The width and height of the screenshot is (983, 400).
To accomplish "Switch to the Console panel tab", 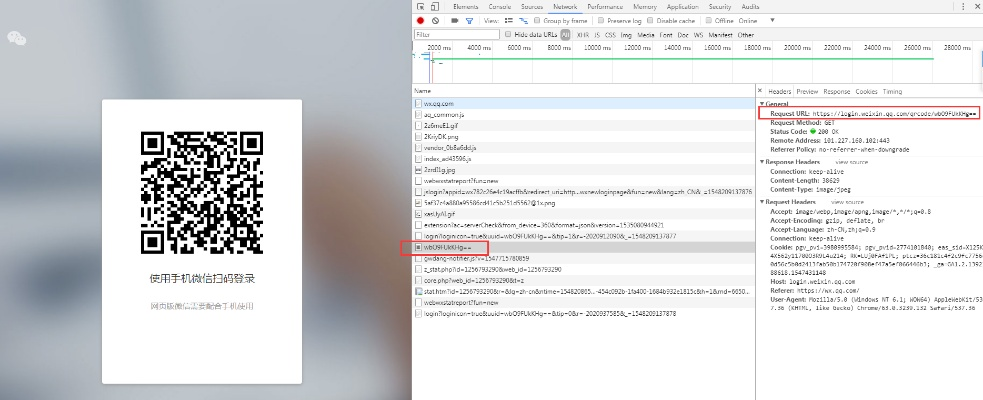I will click(499, 6).
